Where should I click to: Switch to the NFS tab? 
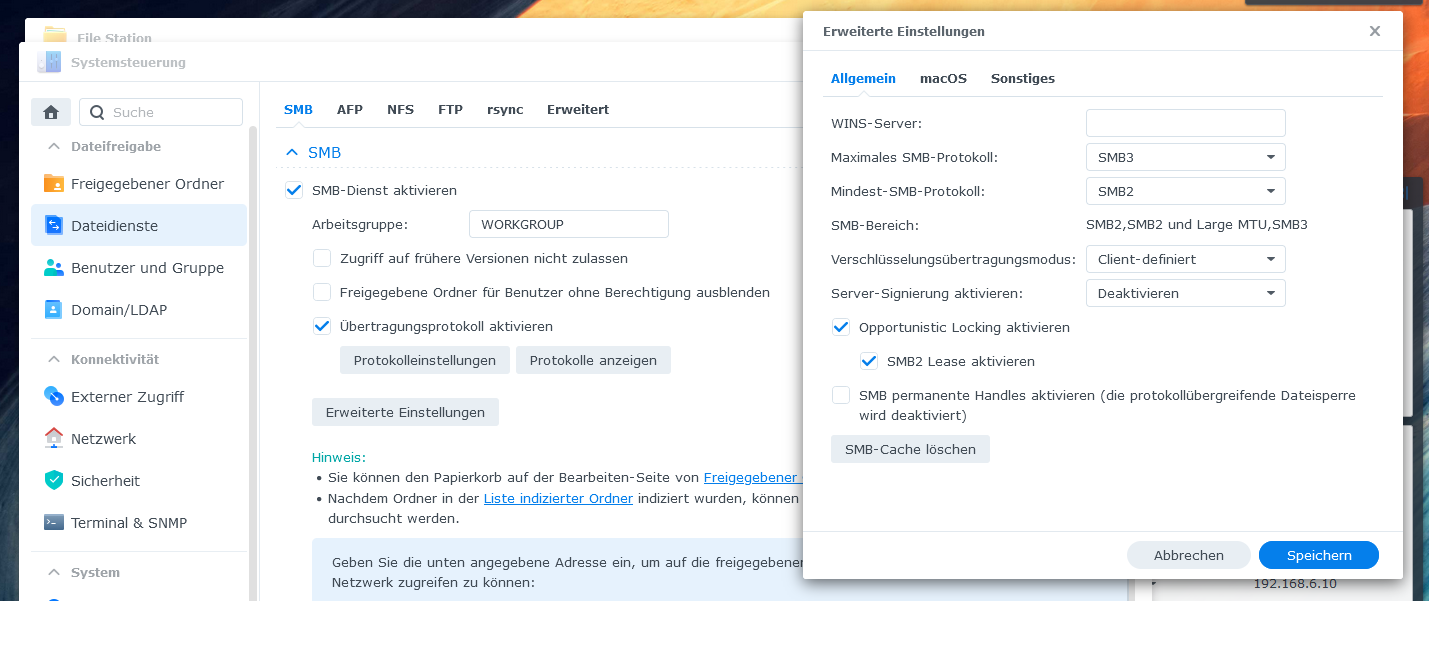(x=400, y=109)
